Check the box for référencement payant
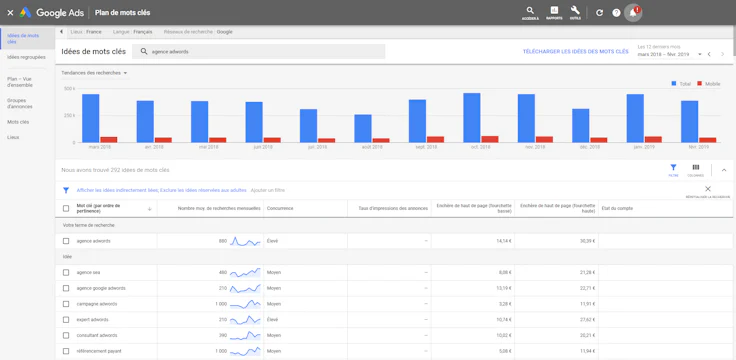This screenshot has width=736, height=360. click(66, 351)
